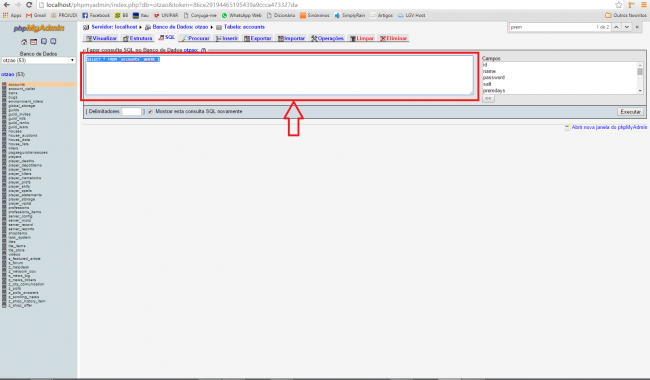Screen dimensions: 650x380
Task: Click the phpMyAdmin logo
Action: [39, 28]
